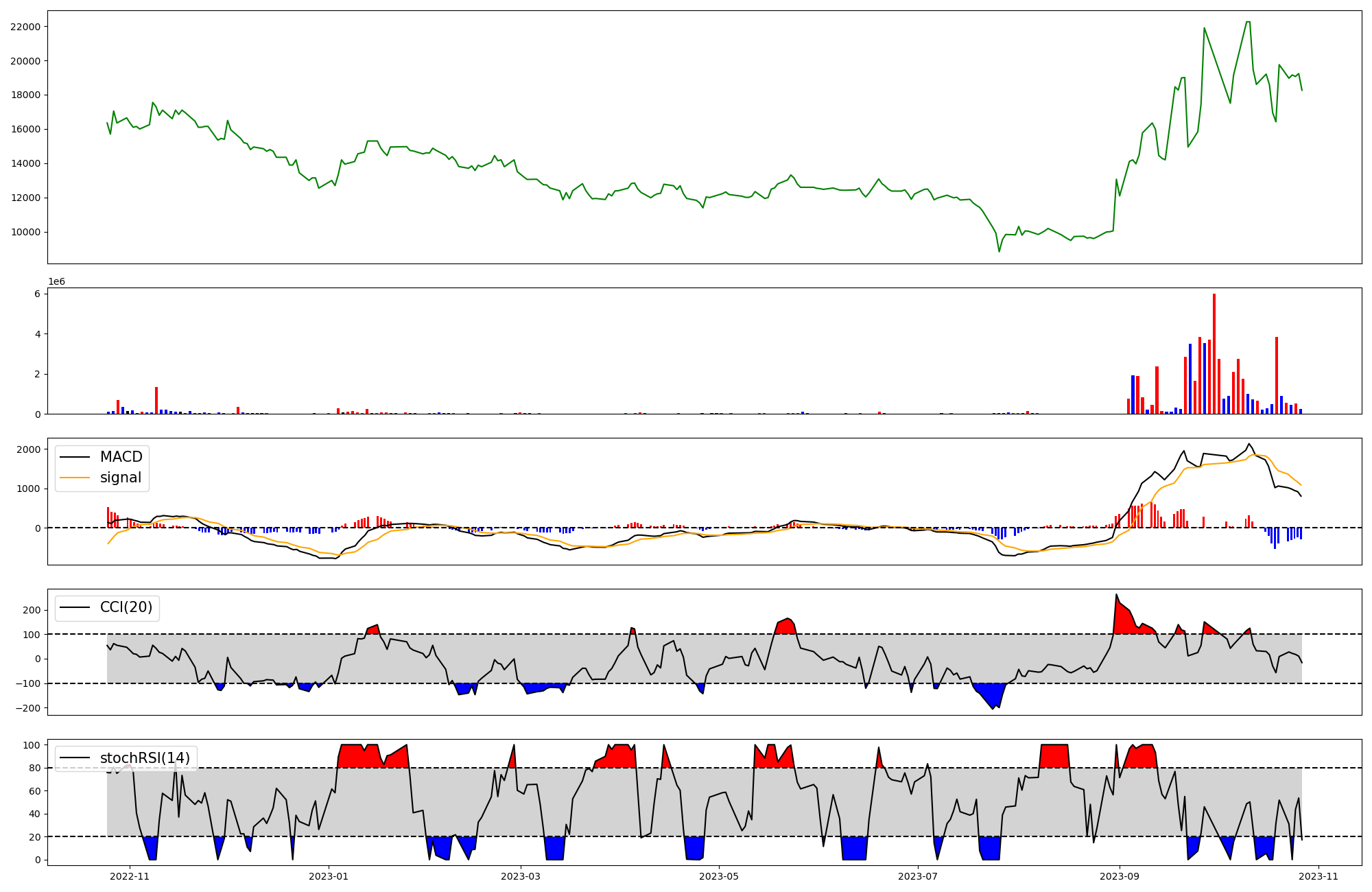Click the tallest red volume bar
The image size is (1372, 892).
pos(1214,353)
